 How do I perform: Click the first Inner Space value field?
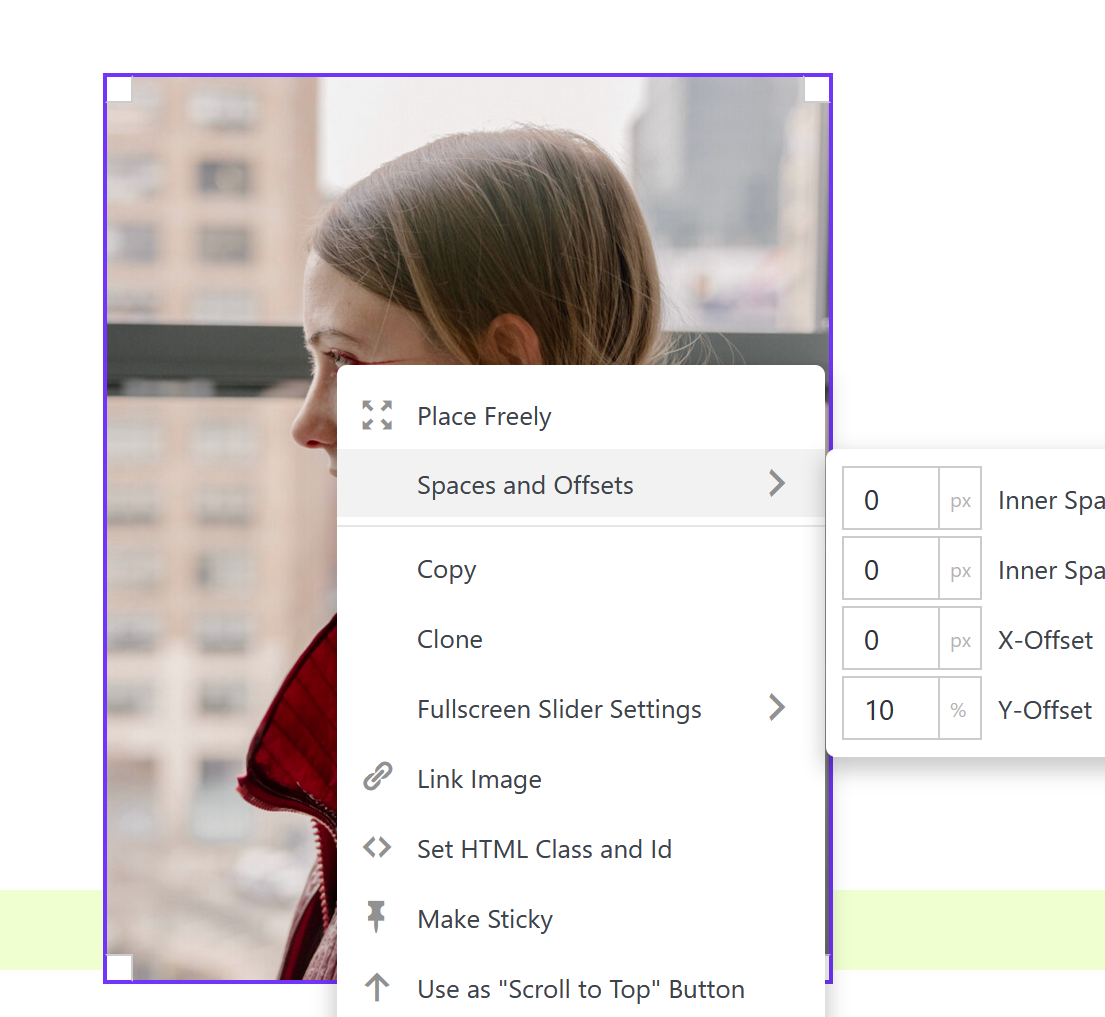pyautogui.click(x=890, y=500)
